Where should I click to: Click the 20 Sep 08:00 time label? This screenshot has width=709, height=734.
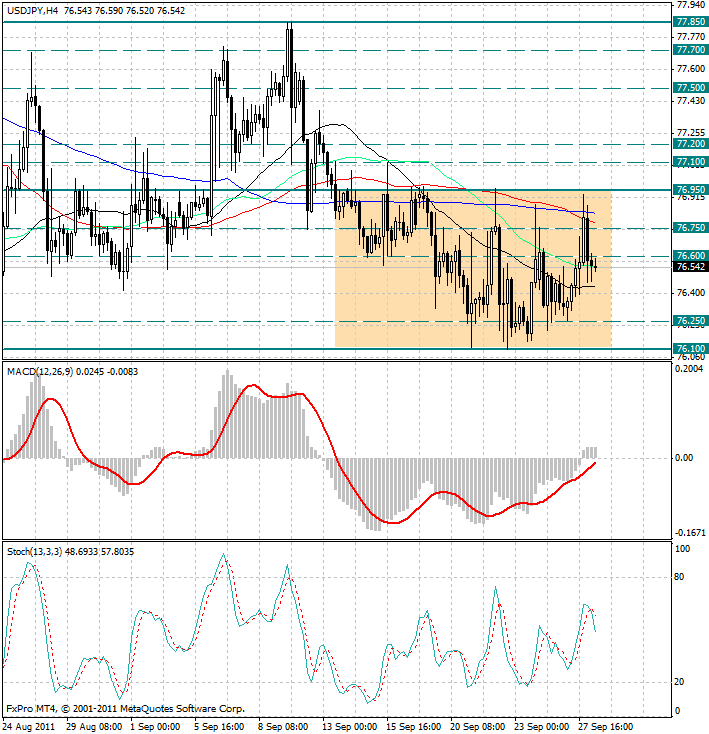coord(478,727)
